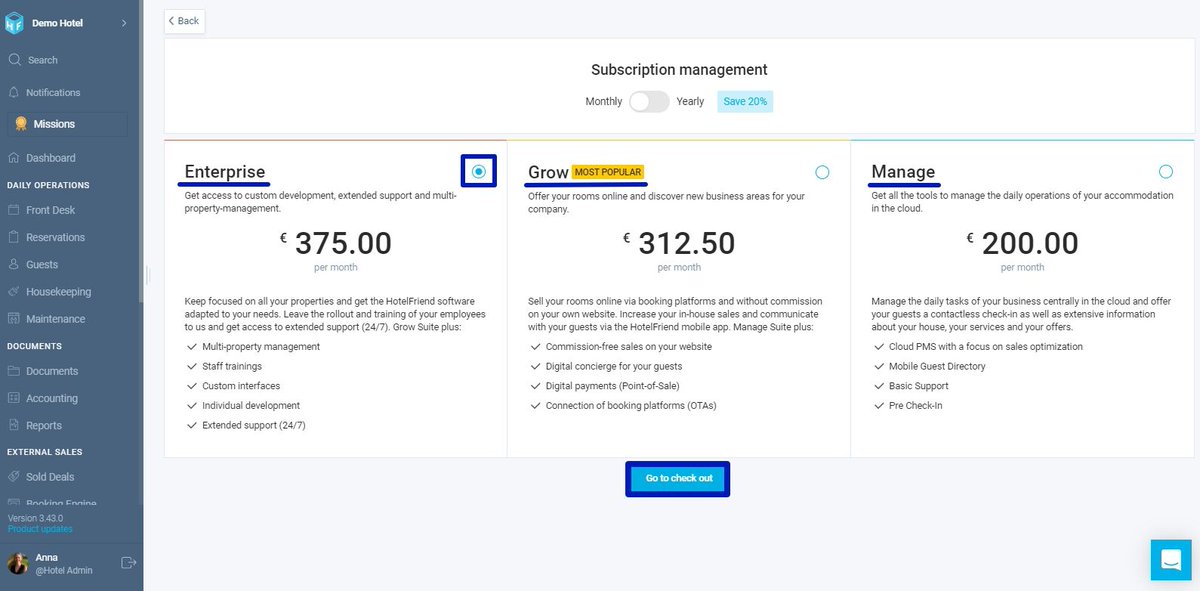Click Connection of booking platforms (OTAs)
This screenshot has width=1200, height=591.
click(x=631, y=405)
